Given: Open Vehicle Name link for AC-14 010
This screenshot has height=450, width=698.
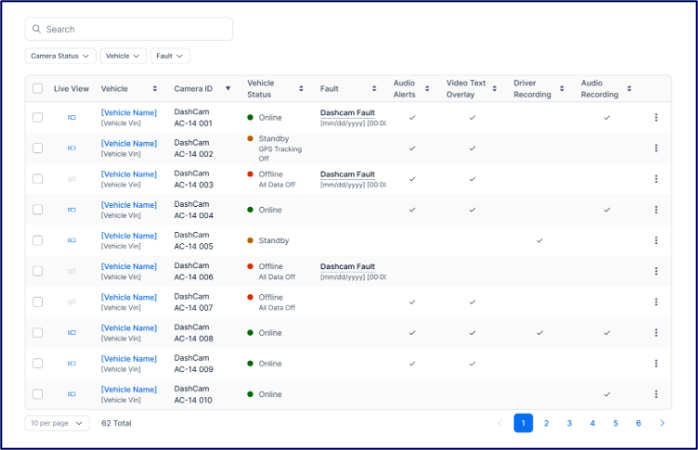Looking at the screenshot, I should (129, 389).
